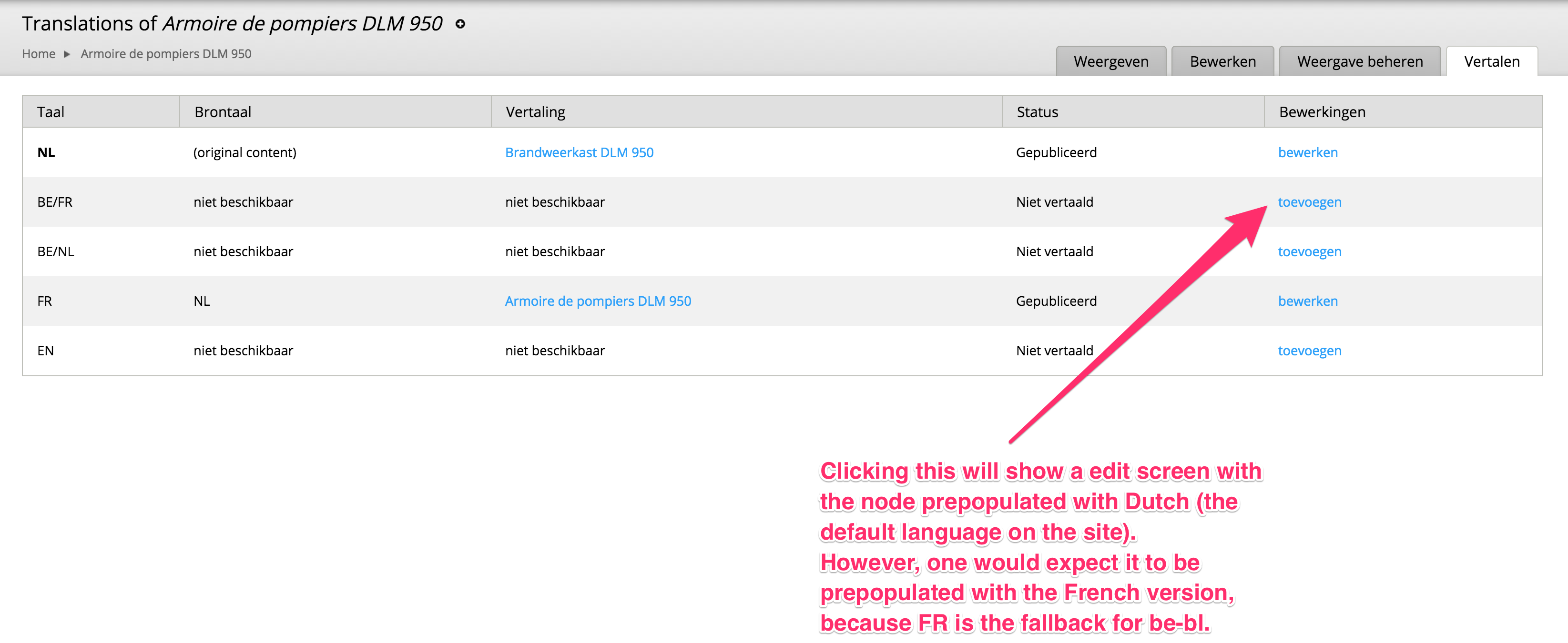Open the Bewerken tab
1568x643 pixels.
pos(1222,61)
